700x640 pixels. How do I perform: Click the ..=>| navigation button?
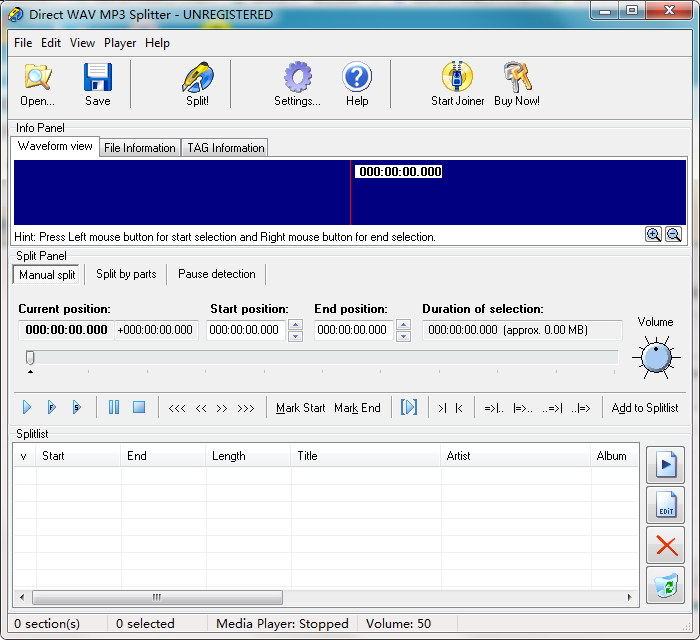click(x=552, y=408)
